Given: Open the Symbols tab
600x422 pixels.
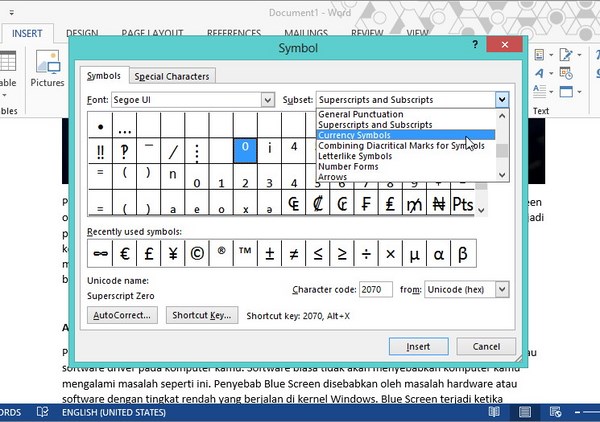Looking at the screenshot, I should click(104, 76).
